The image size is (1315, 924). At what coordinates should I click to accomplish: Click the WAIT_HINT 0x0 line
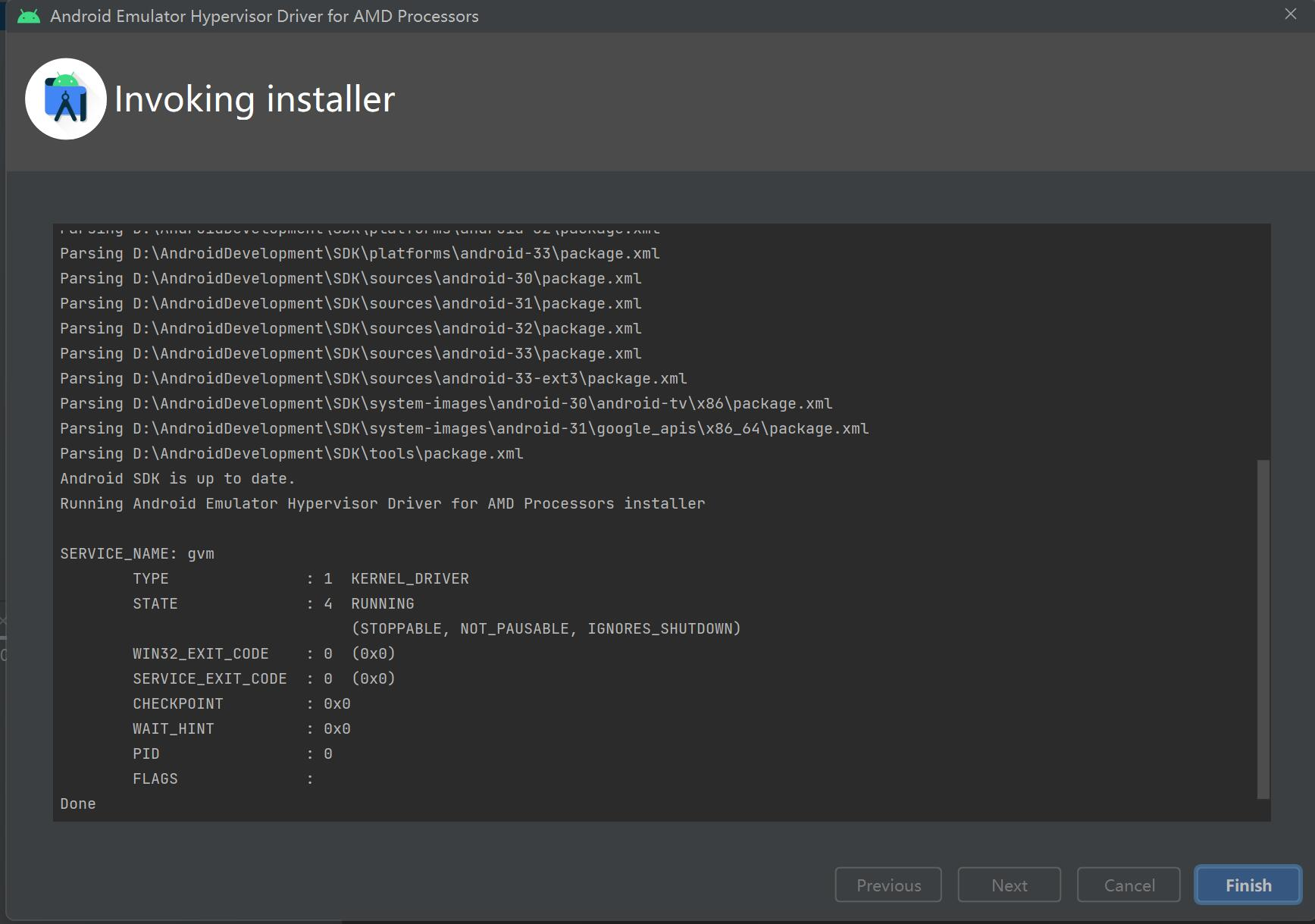pyautogui.click(x=242, y=728)
